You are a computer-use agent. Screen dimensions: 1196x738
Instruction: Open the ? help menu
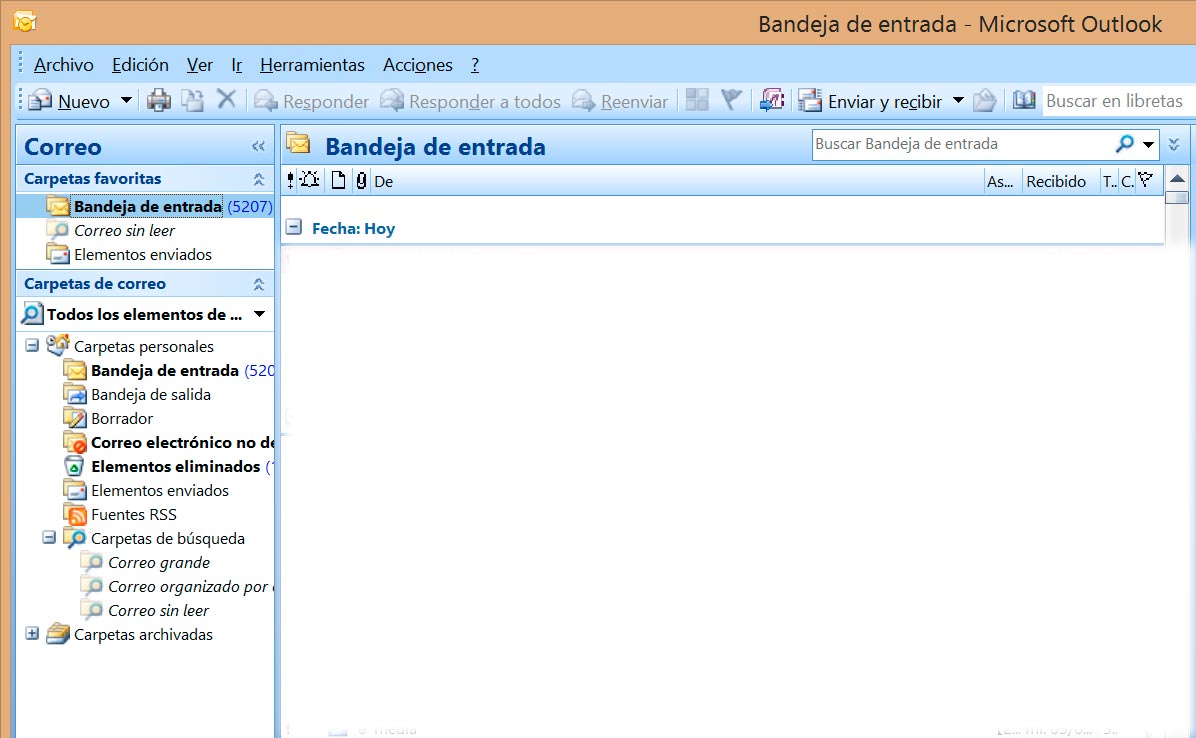[474, 65]
